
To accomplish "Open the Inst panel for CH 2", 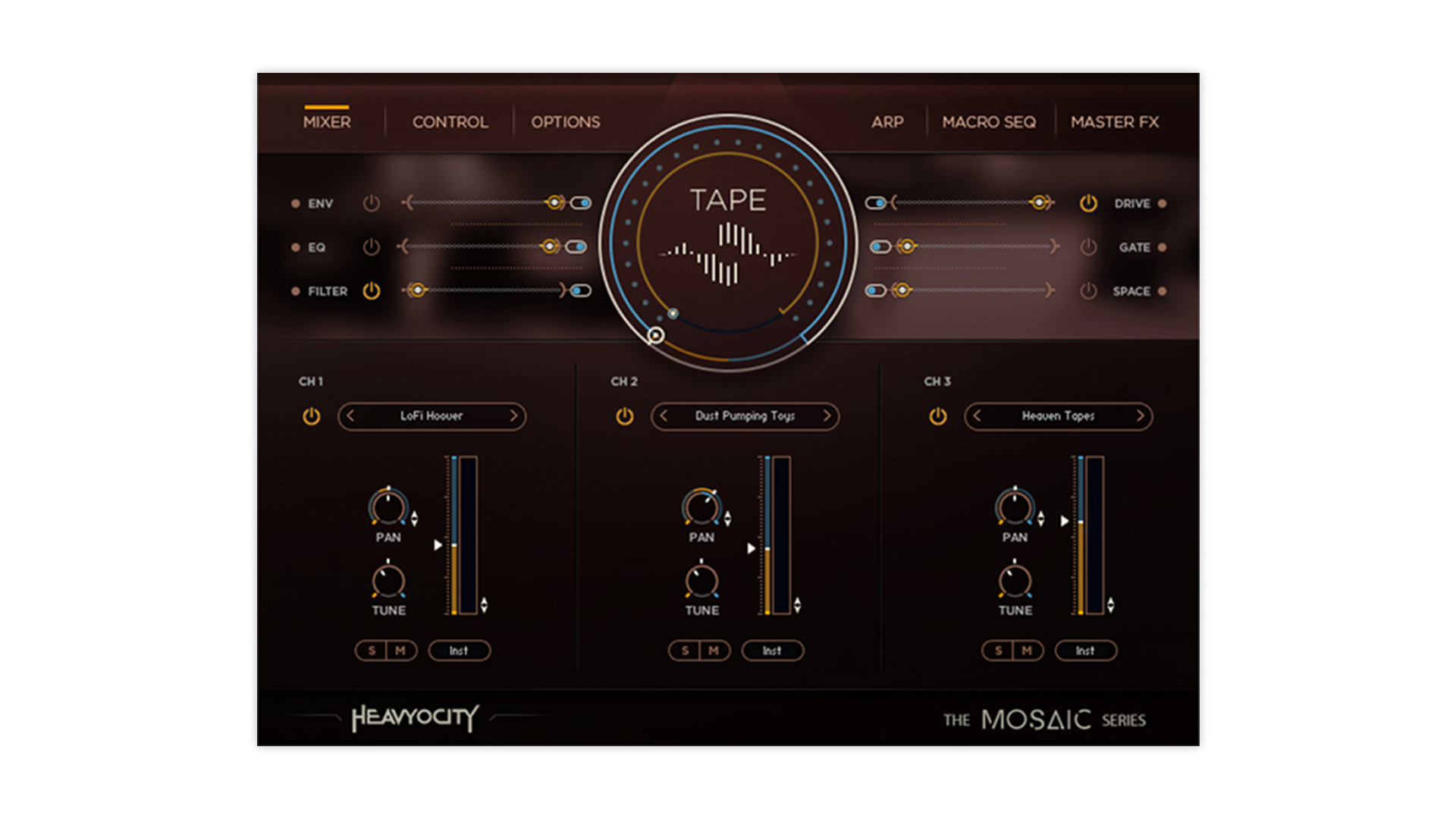I will pos(773,650).
